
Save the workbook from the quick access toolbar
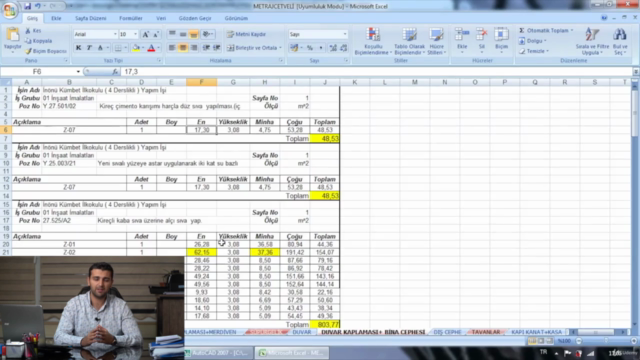pos(27,6)
